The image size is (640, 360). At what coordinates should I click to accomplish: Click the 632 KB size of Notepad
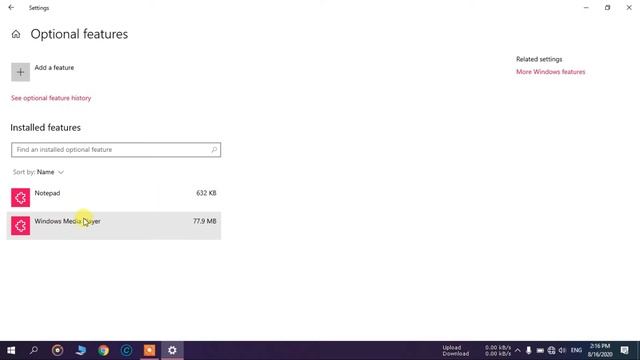206,193
